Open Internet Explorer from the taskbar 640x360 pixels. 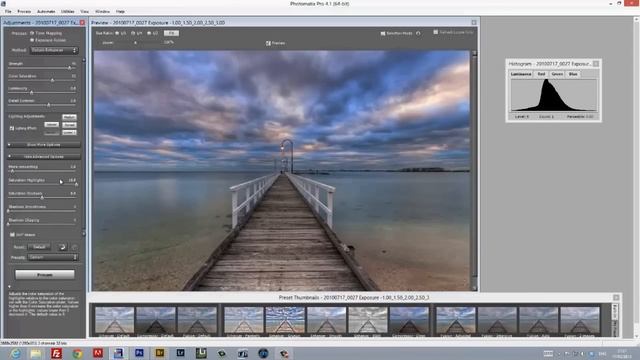(16, 353)
